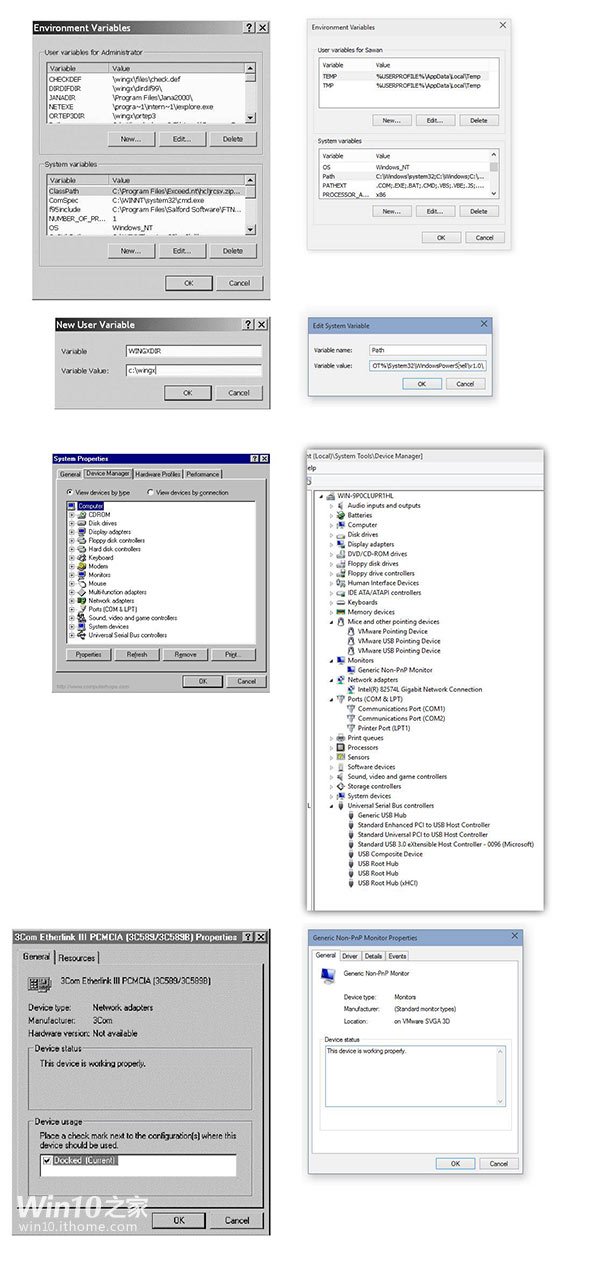Screen dimensions: 600x1265
Task: Click Floppy disk controllers icon in System Properties
Action: point(82,540)
